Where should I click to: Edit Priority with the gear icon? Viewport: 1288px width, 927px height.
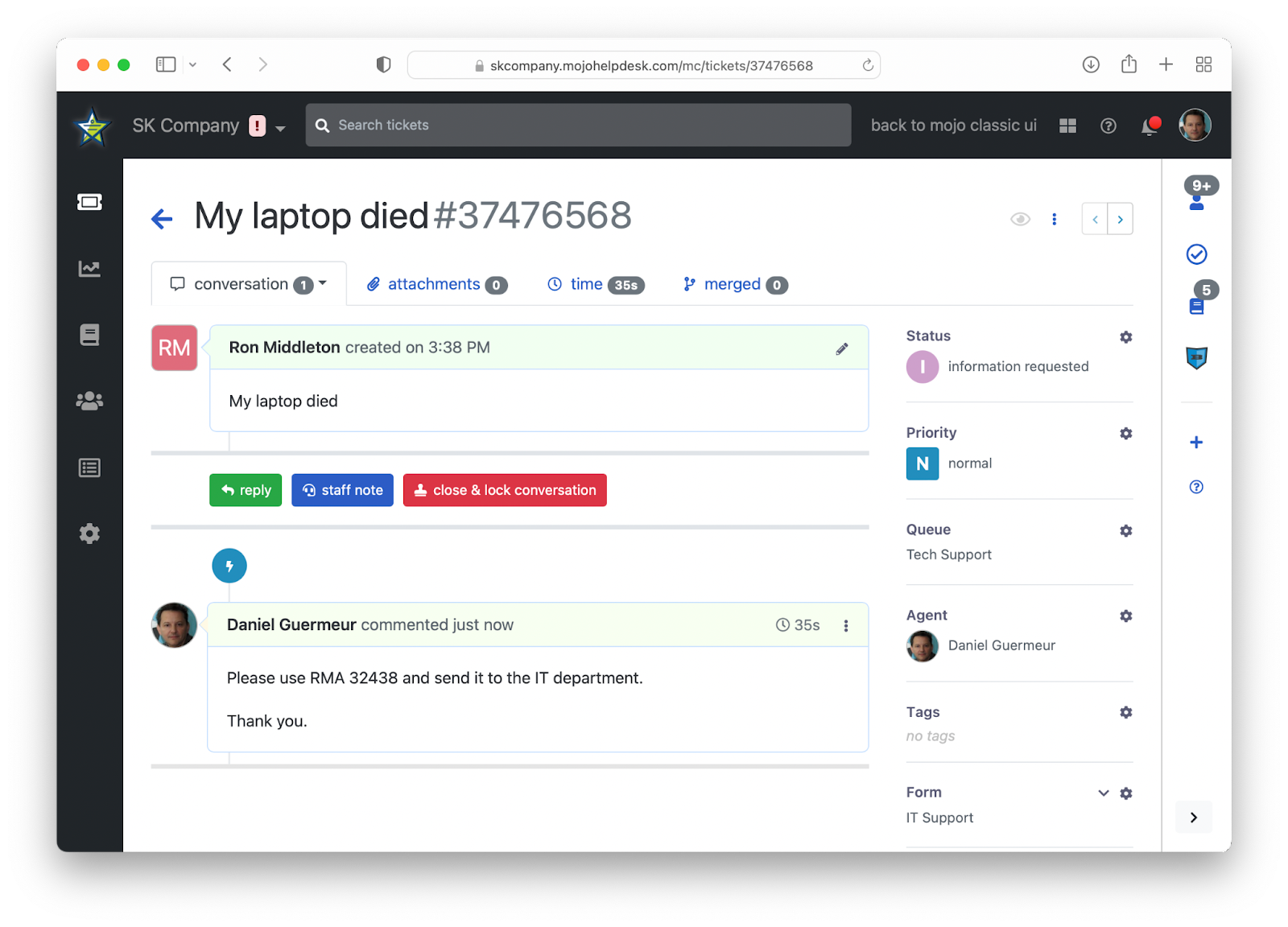(1126, 434)
